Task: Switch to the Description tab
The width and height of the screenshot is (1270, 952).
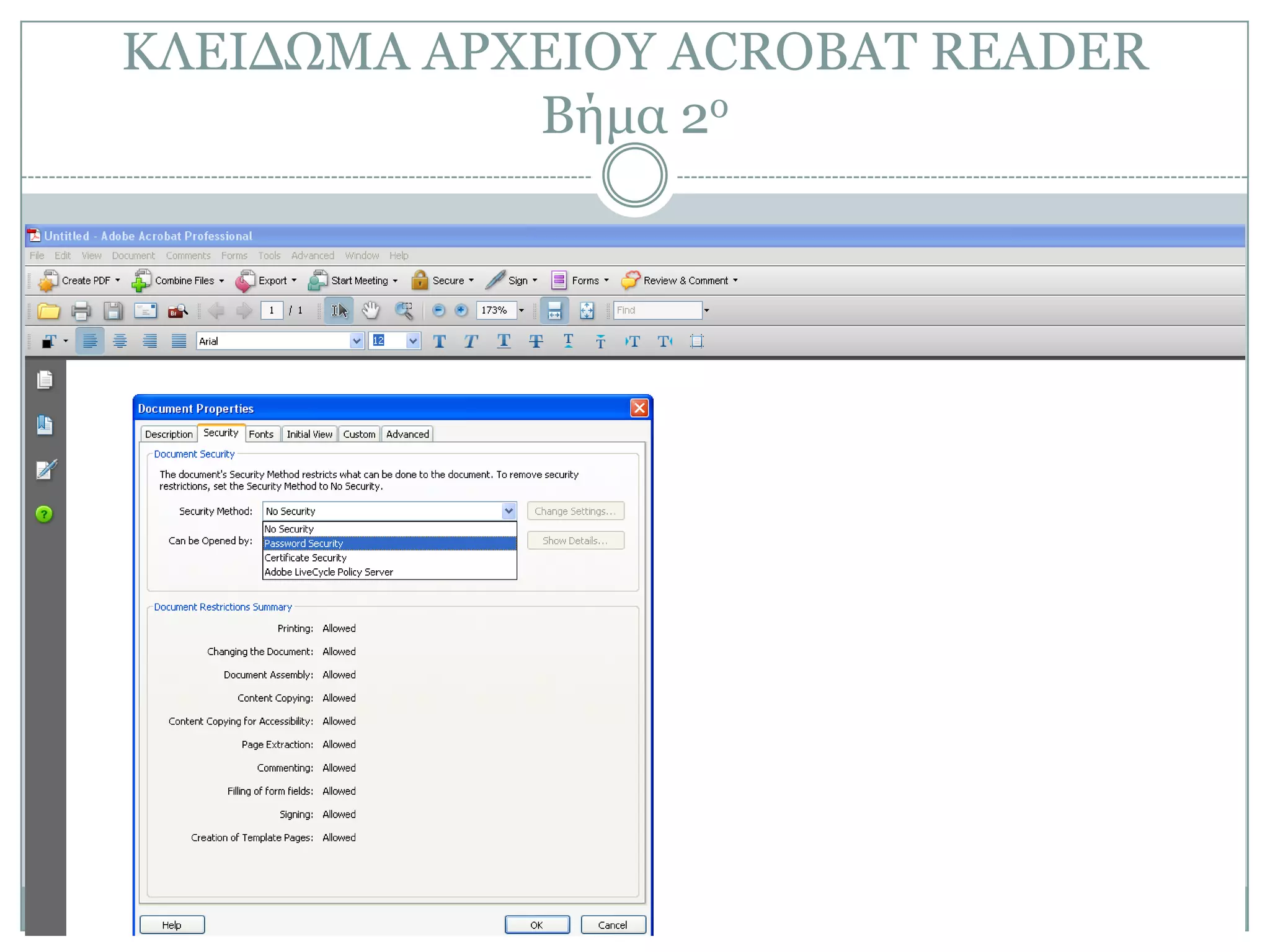Action: pyautogui.click(x=169, y=434)
